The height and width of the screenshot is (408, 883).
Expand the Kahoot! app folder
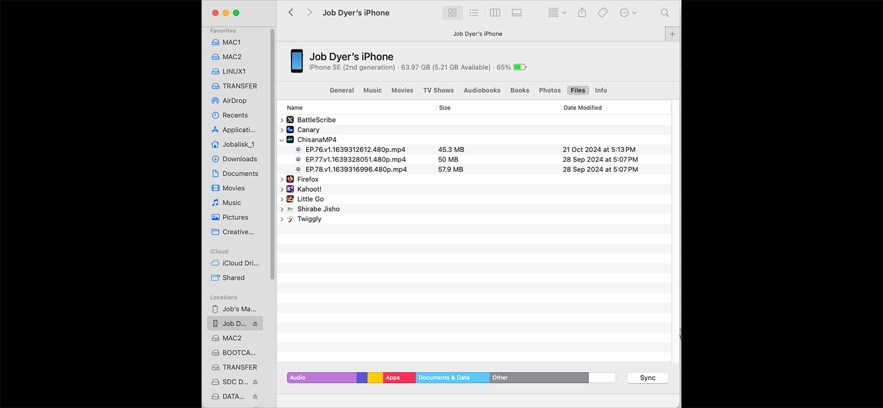pos(282,189)
